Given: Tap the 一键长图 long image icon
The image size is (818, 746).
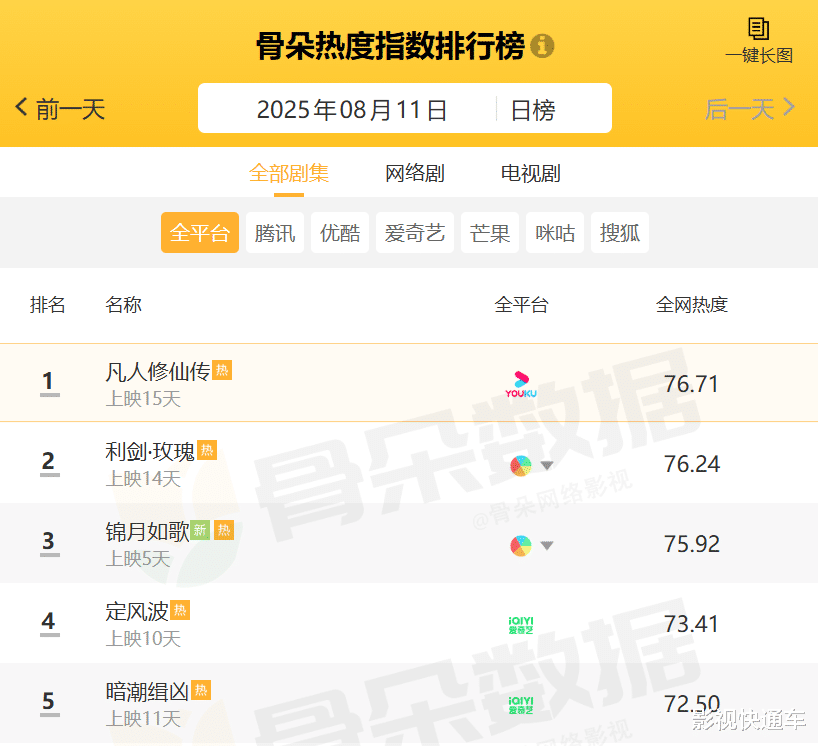Looking at the screenshot, I should pyautogui.click(x=759, y=29).
